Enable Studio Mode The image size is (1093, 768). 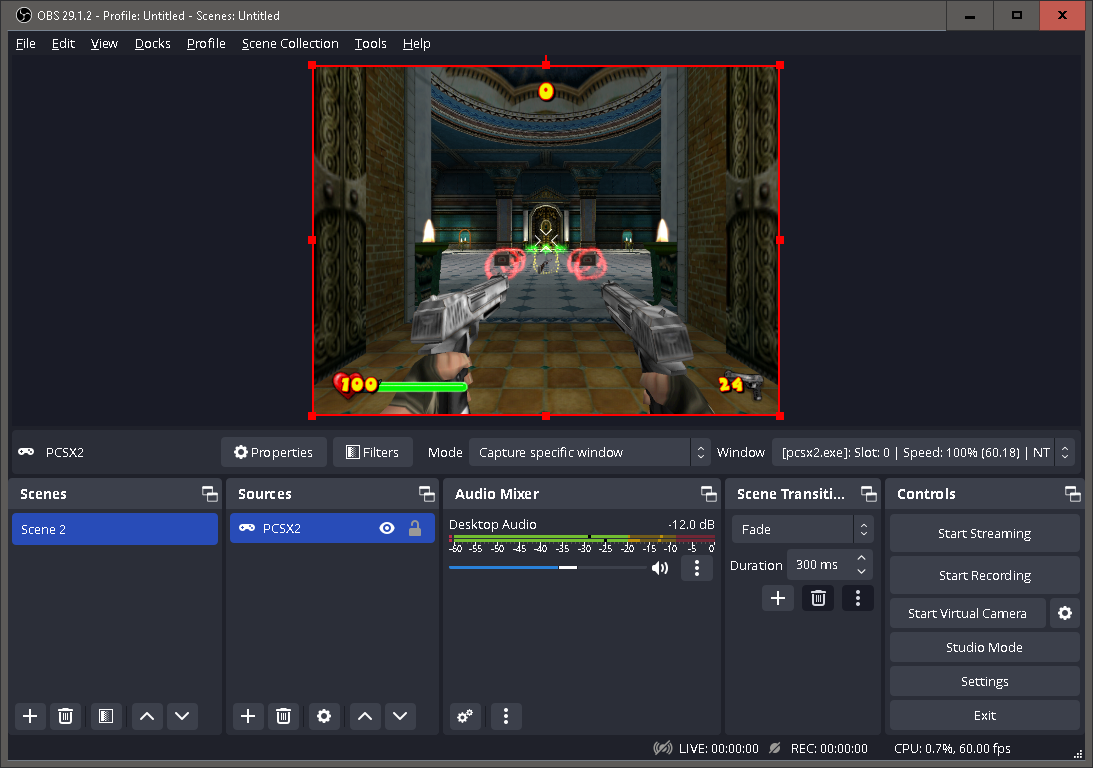pos(984,647)
